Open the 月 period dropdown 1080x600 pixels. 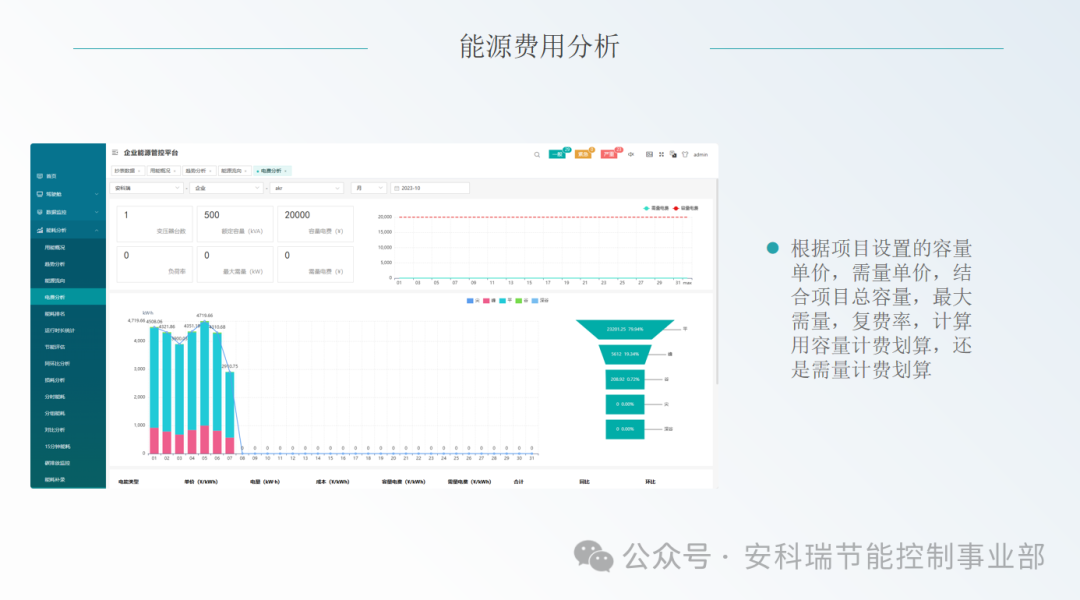coord(370,188)
